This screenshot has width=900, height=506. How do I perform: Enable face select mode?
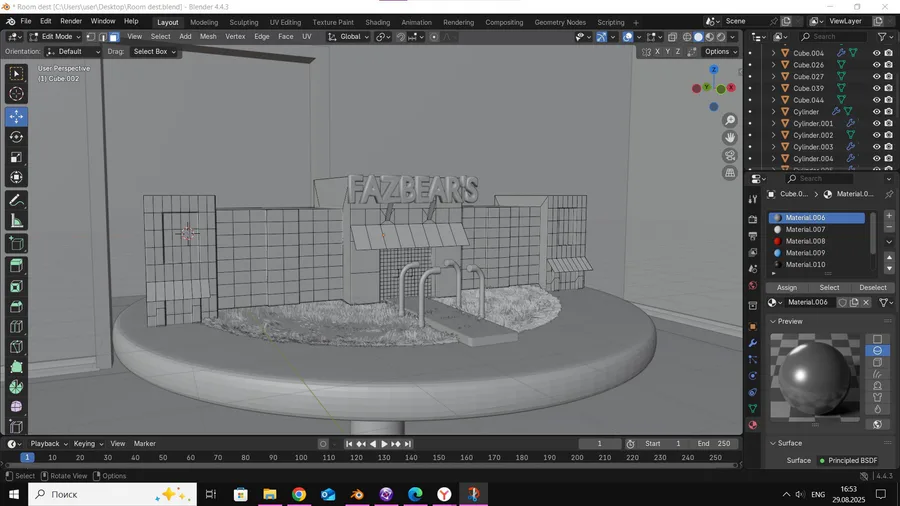[x=114, y=37]
